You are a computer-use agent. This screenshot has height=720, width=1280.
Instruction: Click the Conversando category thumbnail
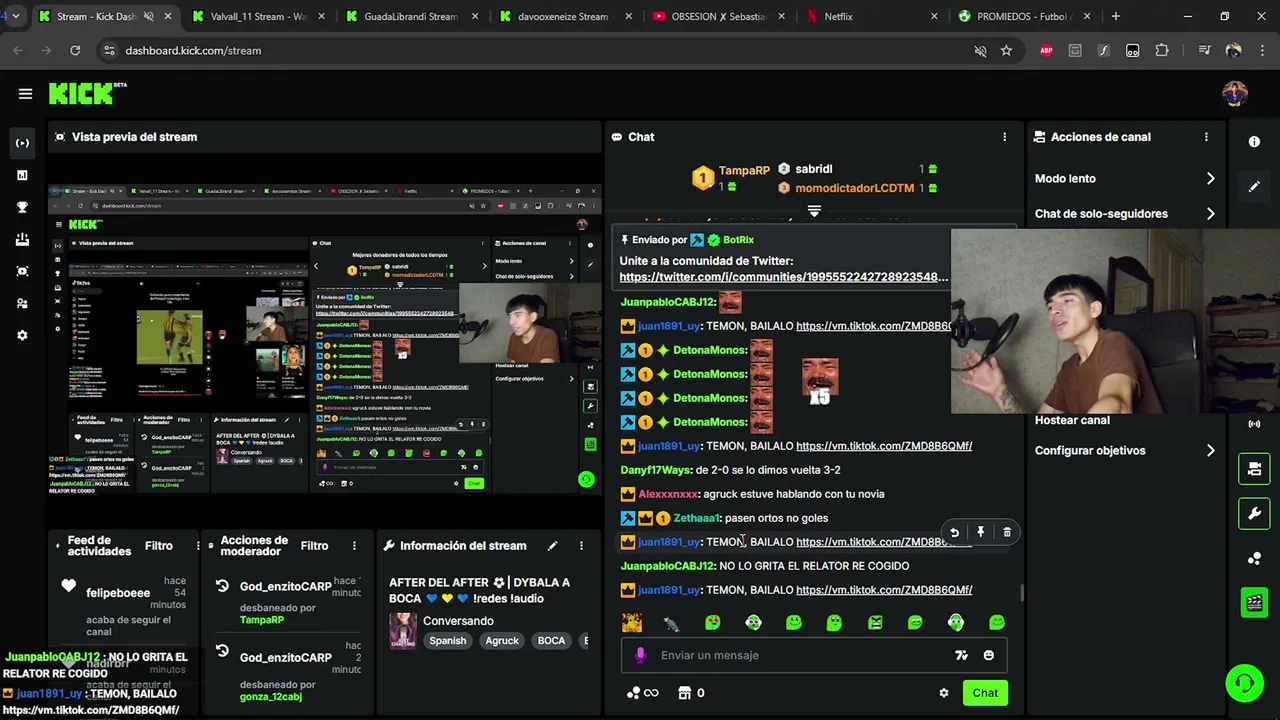click(403, 631)
